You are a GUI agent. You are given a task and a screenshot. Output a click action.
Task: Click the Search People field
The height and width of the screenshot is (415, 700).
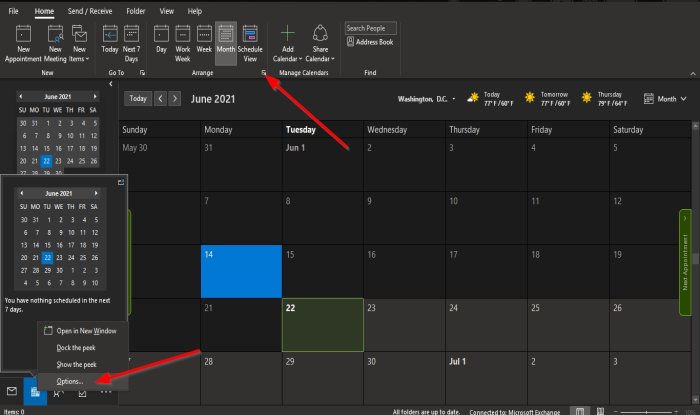click(371, 28)
